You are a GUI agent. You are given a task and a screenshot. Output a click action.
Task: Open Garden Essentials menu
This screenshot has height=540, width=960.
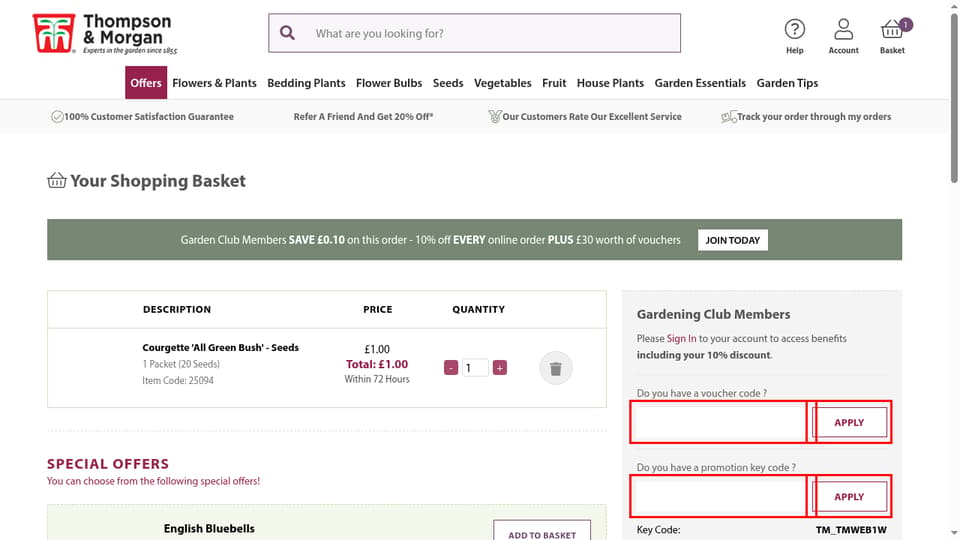point(700,83)
